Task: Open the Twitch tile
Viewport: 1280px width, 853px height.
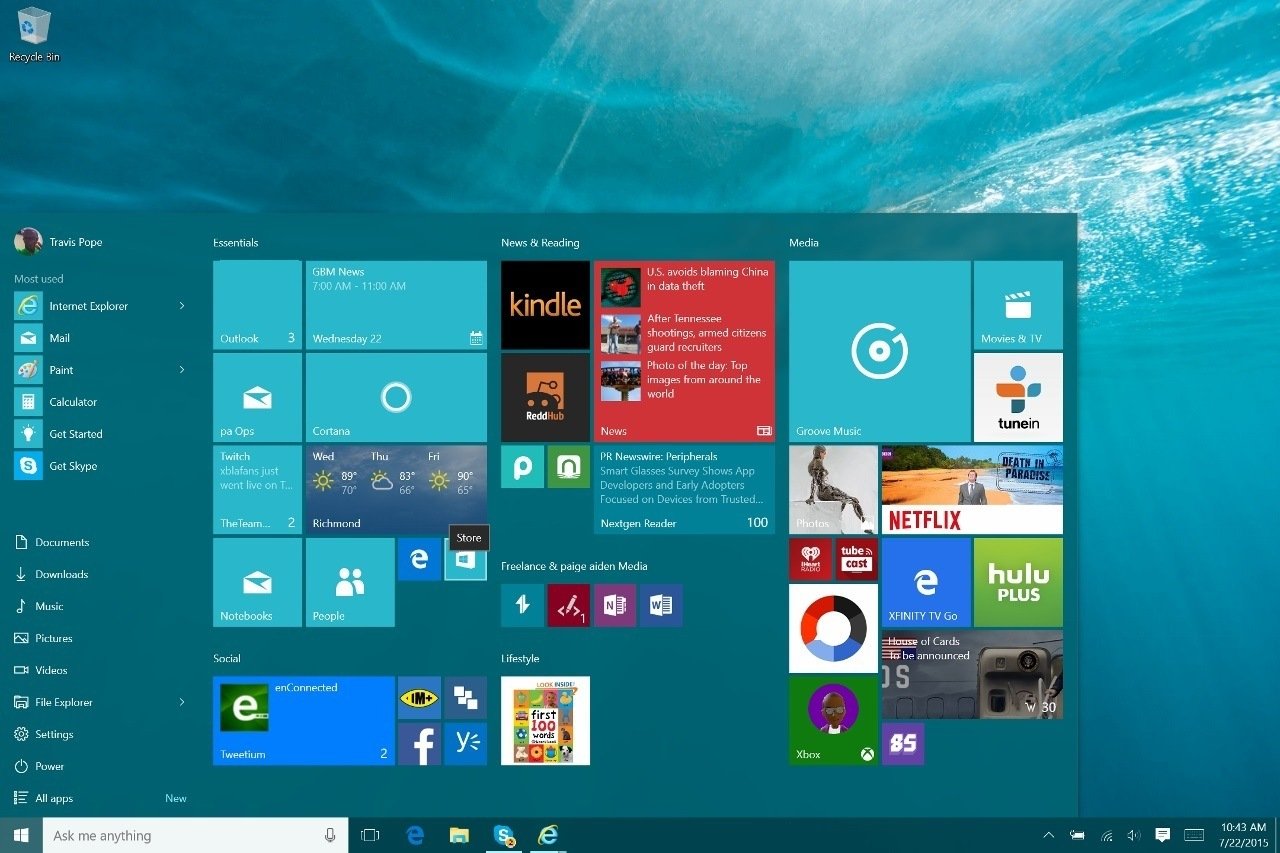Action: pos(257,490)
